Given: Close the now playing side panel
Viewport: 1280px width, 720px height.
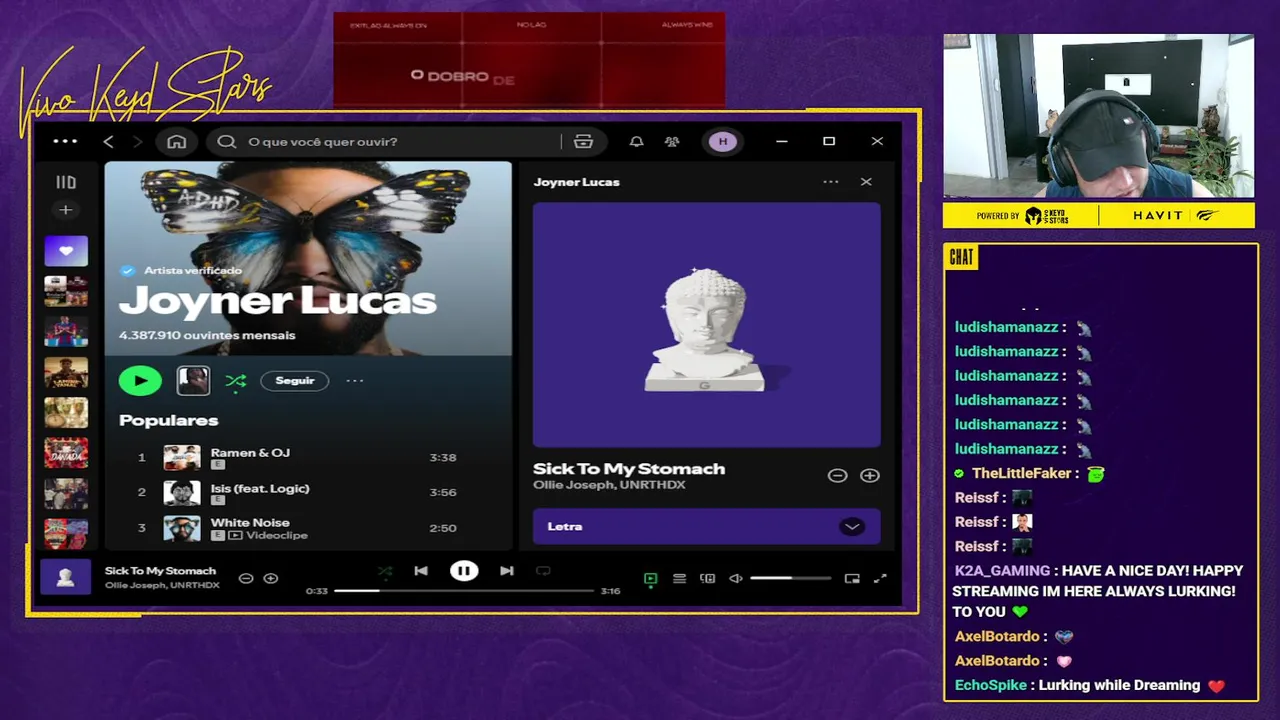Looking at the screenshot, I should pos(866,182).
